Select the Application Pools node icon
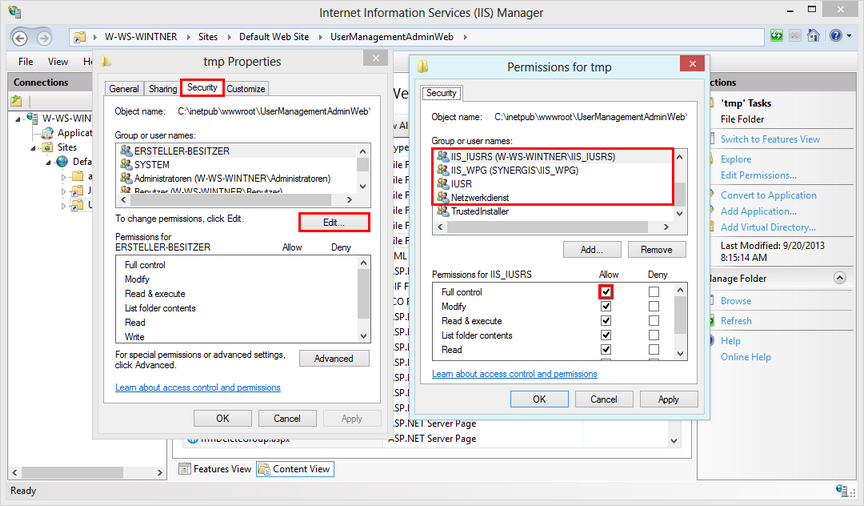 point(48,133)
